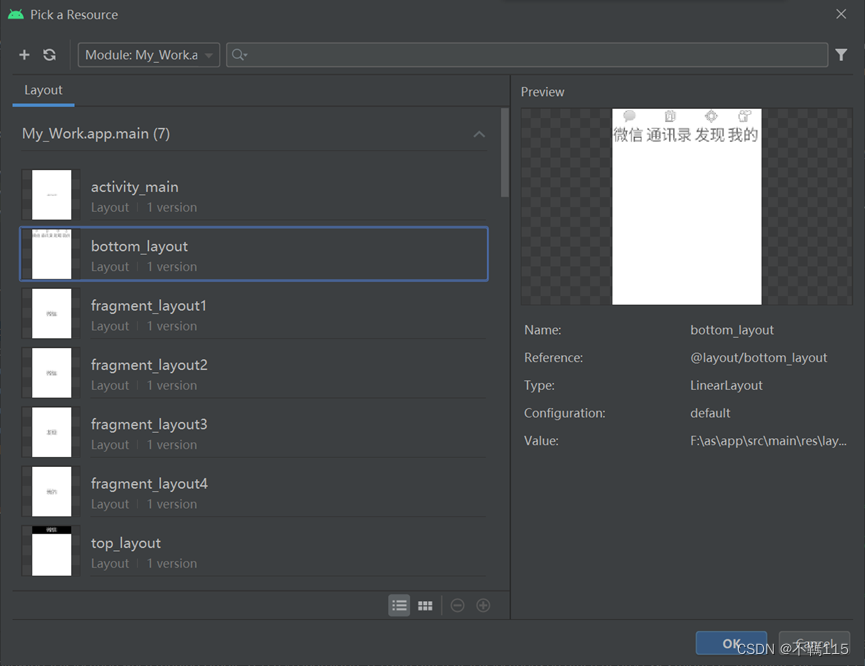This screenshot has width=865, height=666.
Task: Close the Pick a Resource dialog
Action: (x=841, y=14)
